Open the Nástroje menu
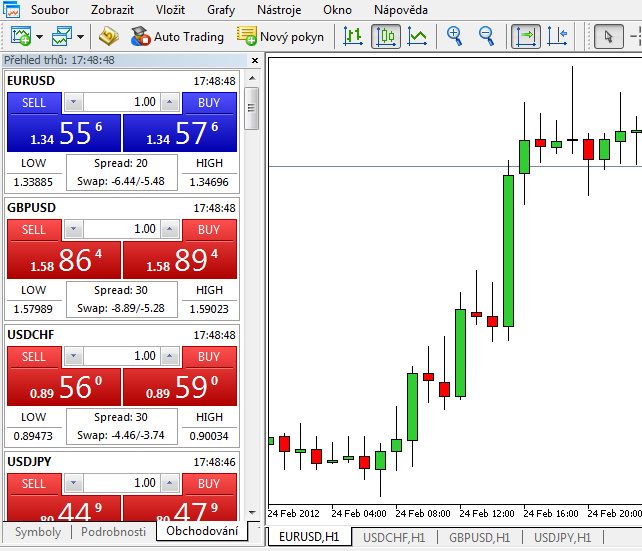 [279, 10]
